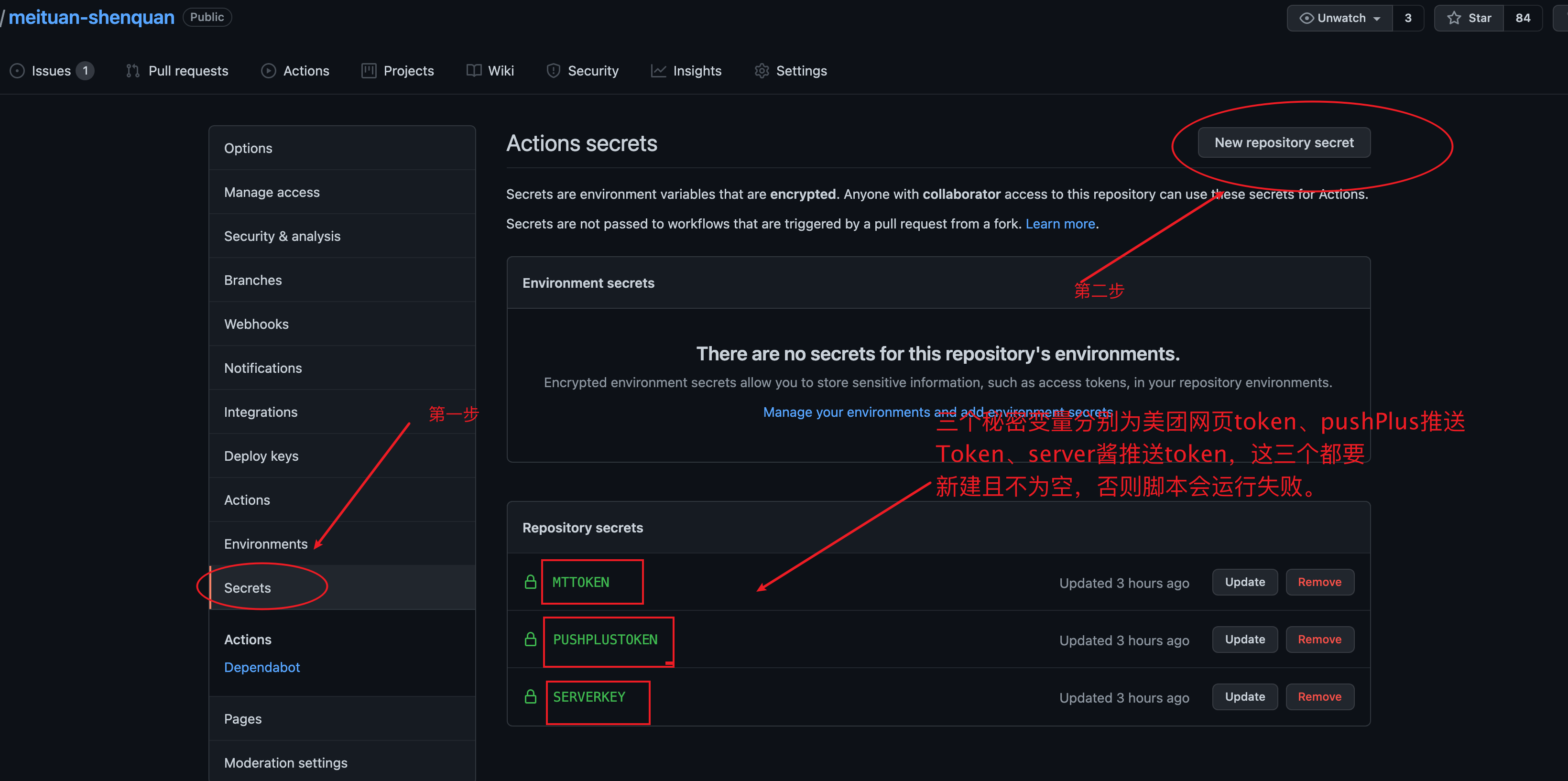Open the Projects tab
Image resolution: width=1568 pixels, height=781 pixels.
tap(397, 71)
